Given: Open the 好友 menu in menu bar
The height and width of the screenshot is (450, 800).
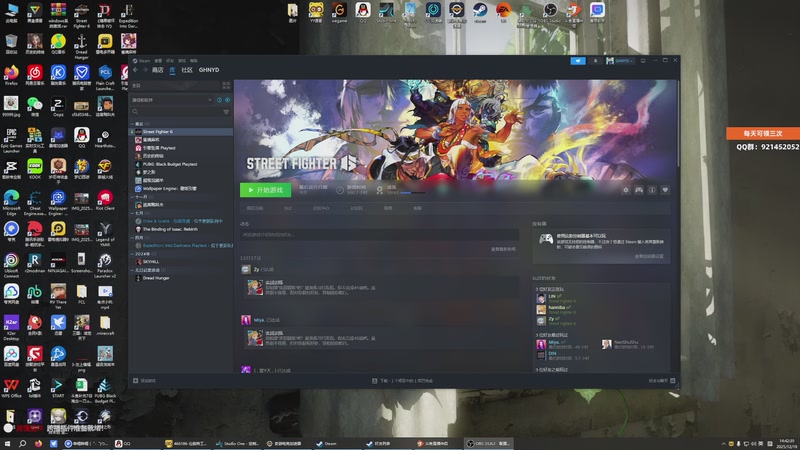Looking at the screenshot, I should pyautogui.click(x=170, y=61).
